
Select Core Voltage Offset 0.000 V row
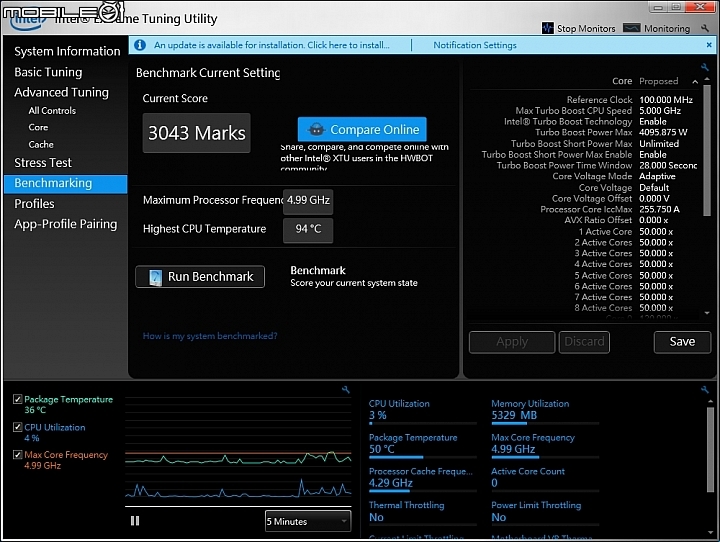point(610,198)
